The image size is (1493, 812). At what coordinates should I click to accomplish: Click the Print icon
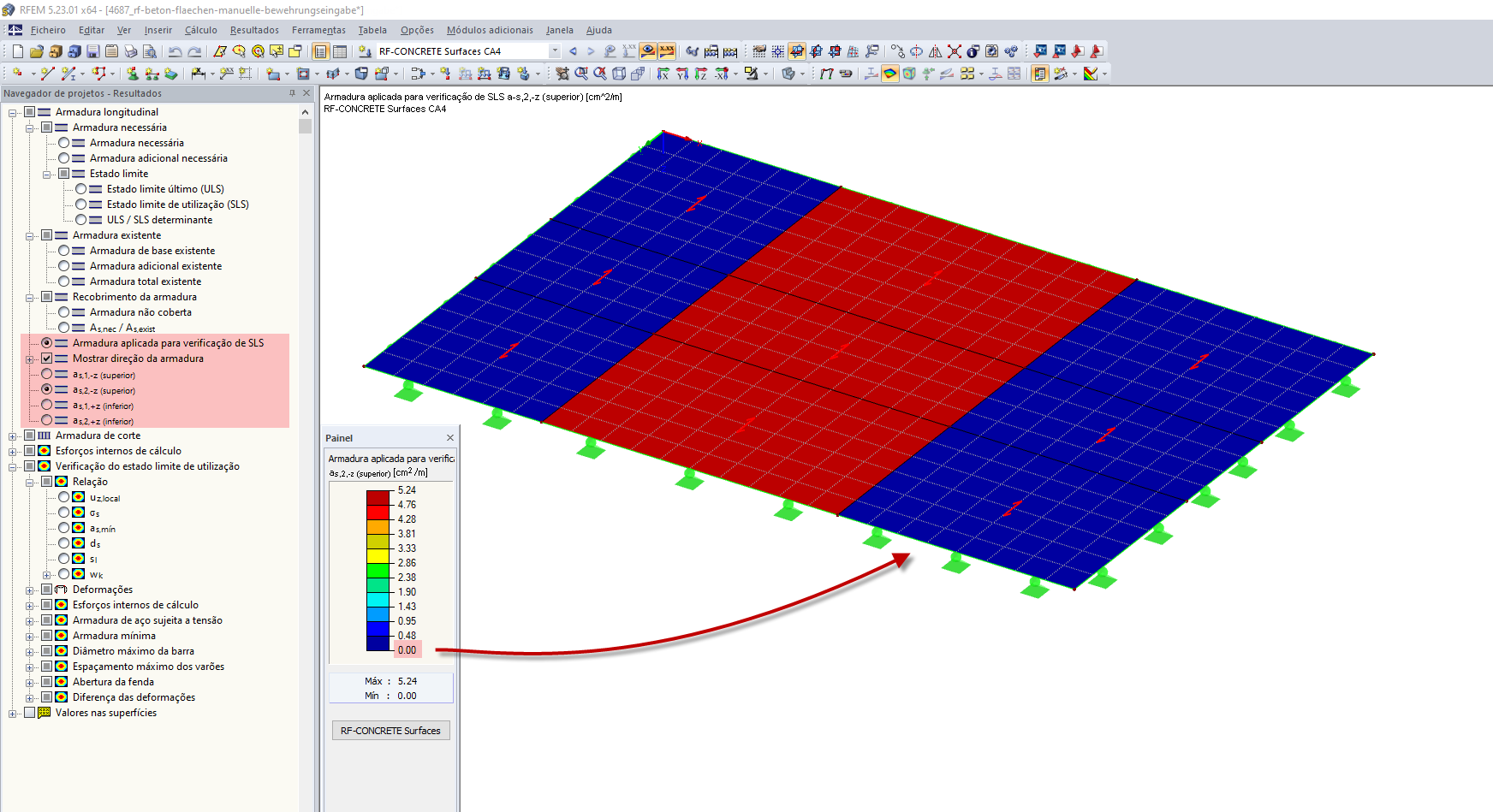(x=130, y=51)
